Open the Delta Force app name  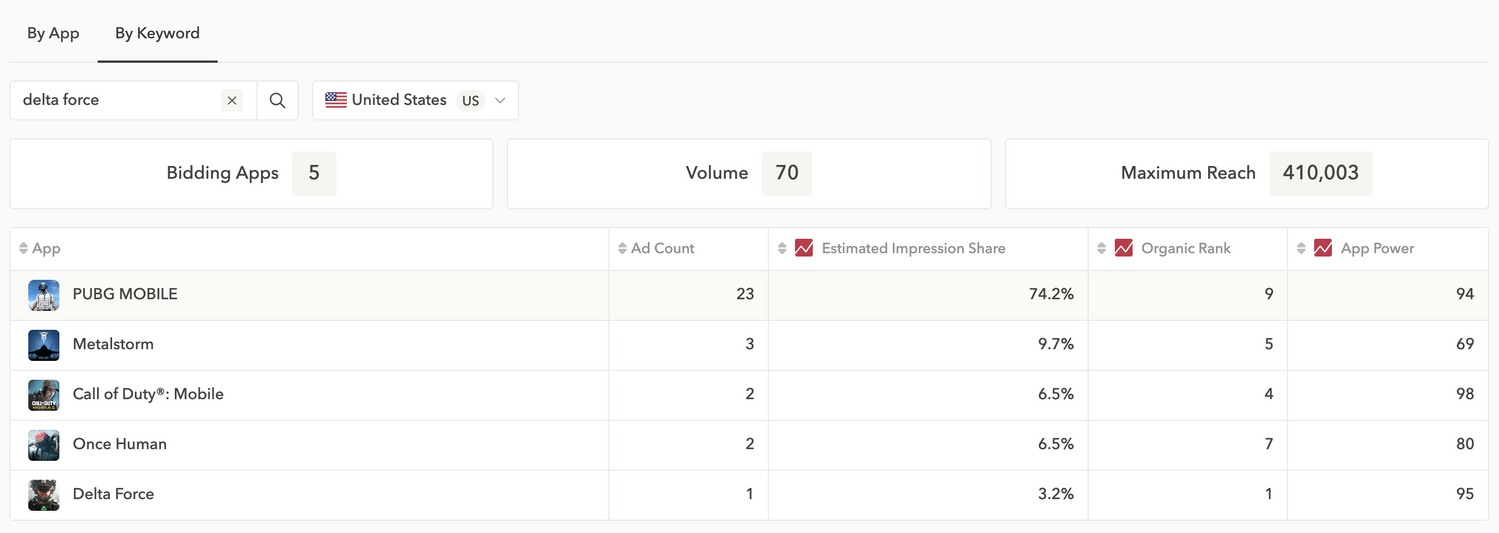click(113, 494)
